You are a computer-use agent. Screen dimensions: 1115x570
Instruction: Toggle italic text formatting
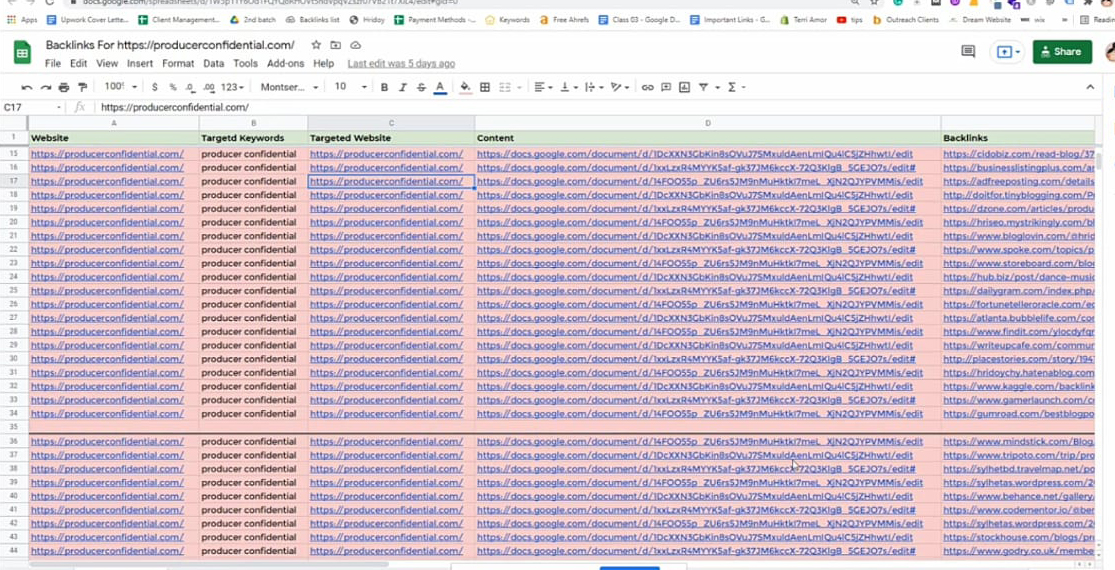pos(402,87)
